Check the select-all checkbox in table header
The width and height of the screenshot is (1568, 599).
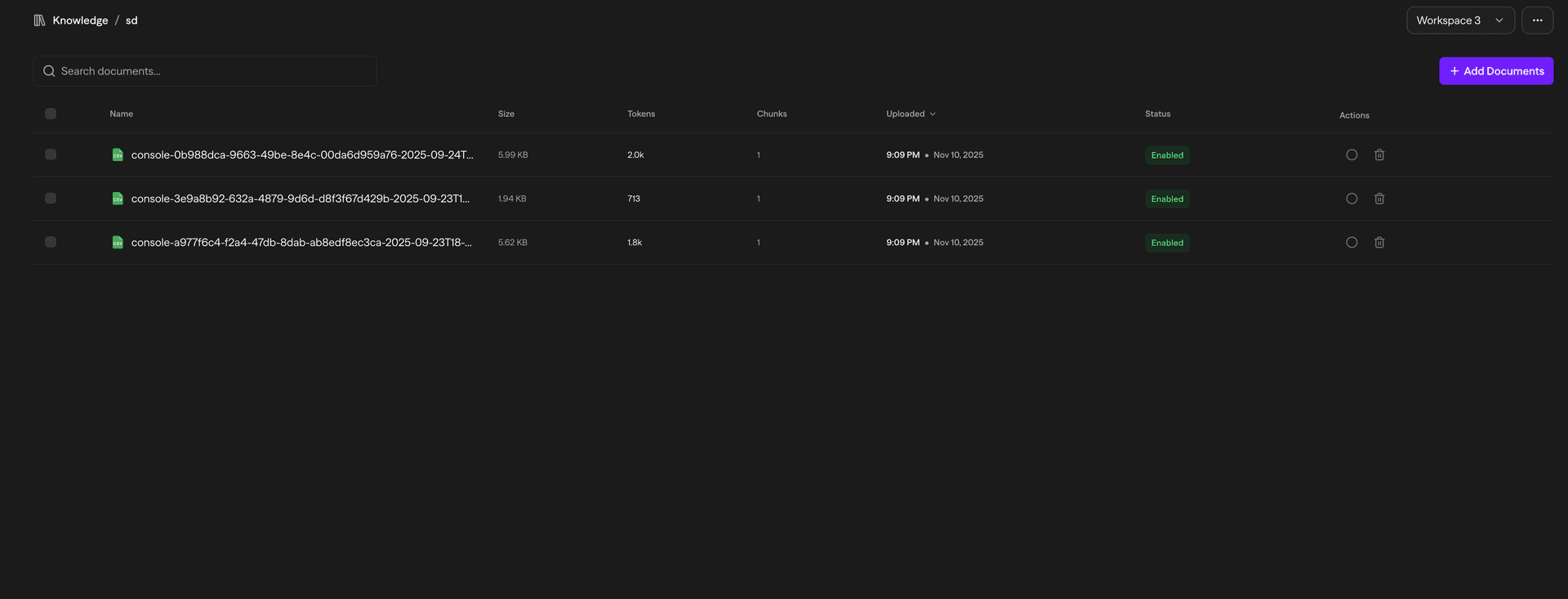tap(51, 114)
